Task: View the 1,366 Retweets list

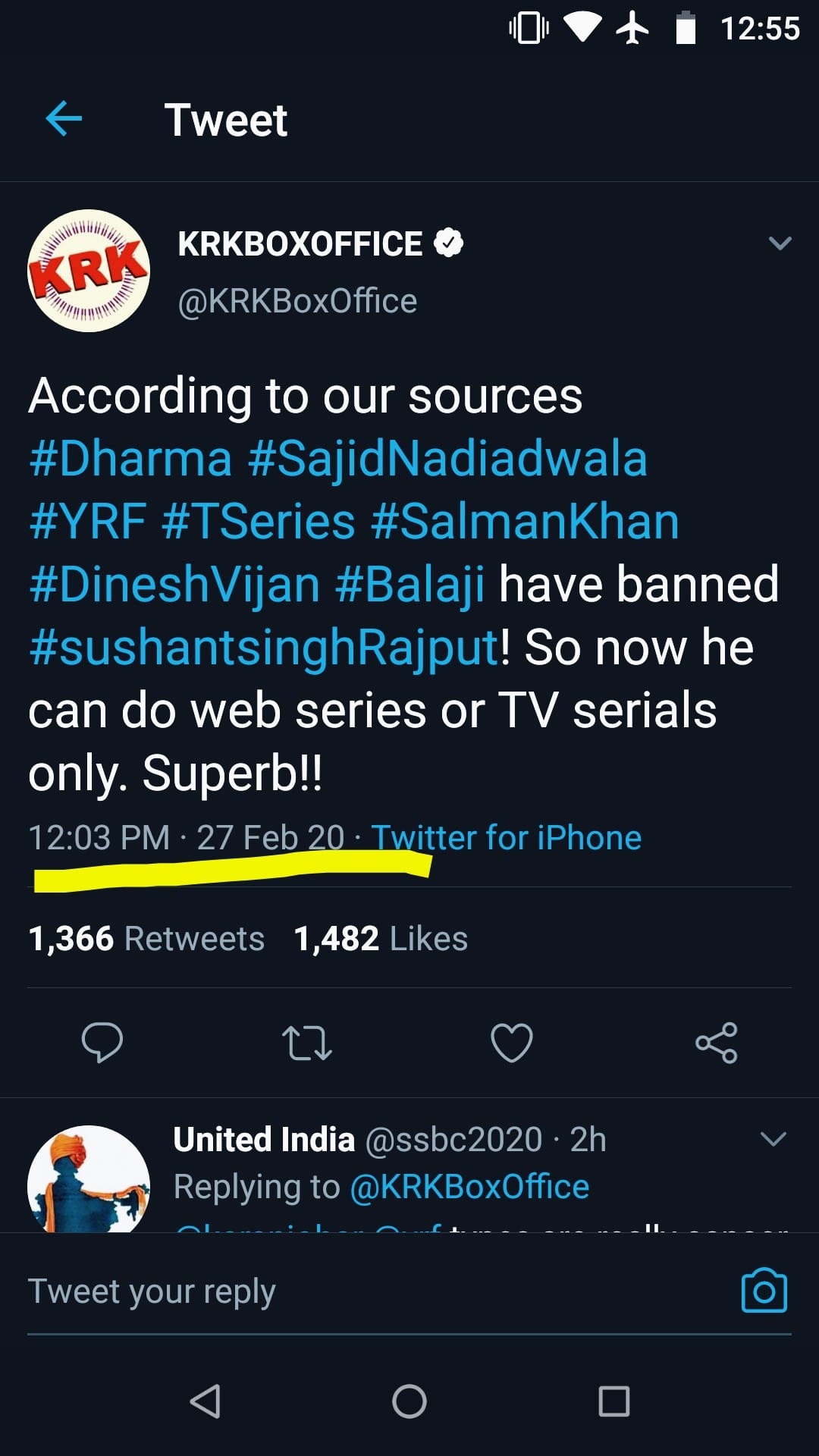Action: 146,939
